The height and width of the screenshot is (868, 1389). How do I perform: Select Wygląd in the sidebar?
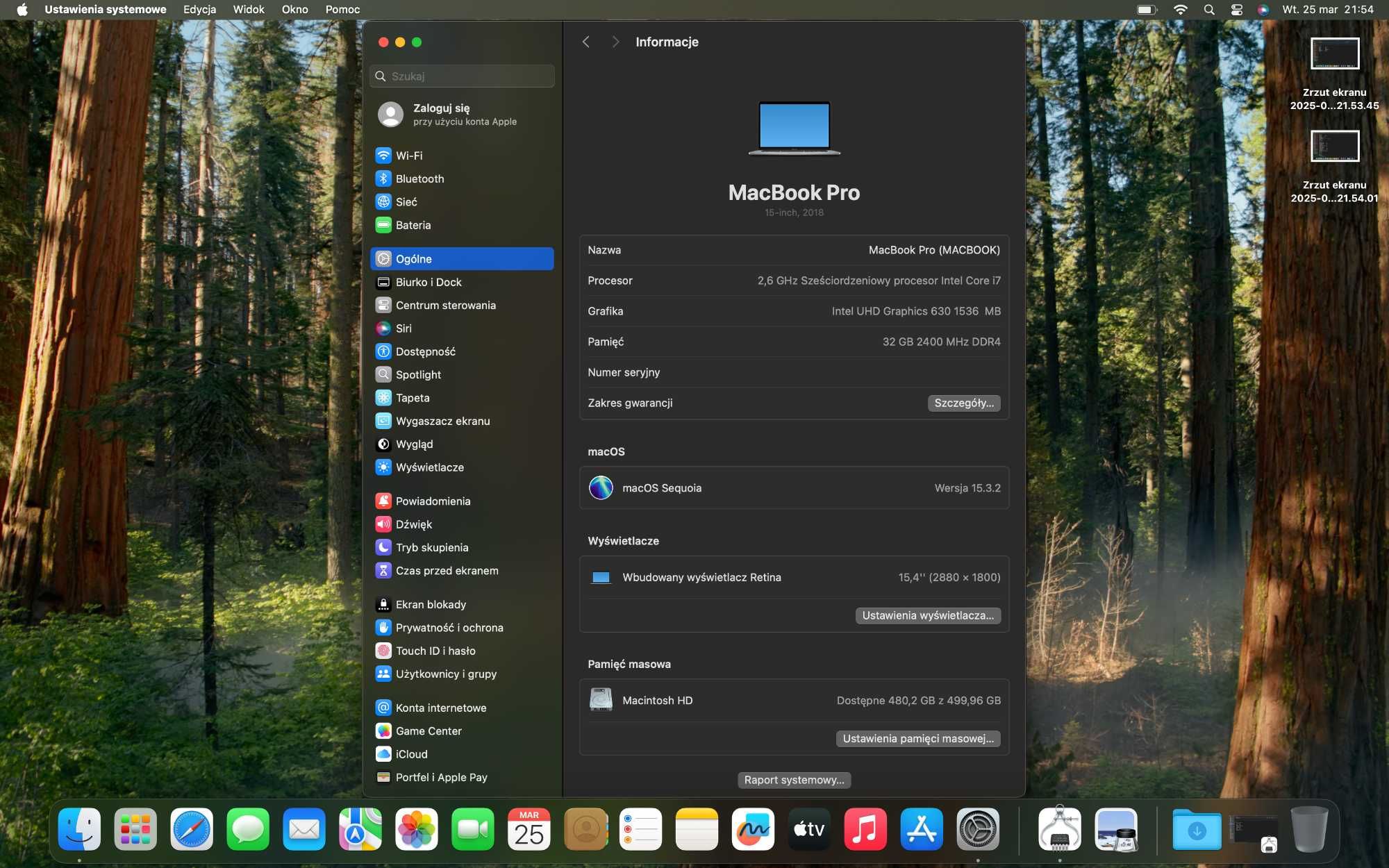pos(462,444)
